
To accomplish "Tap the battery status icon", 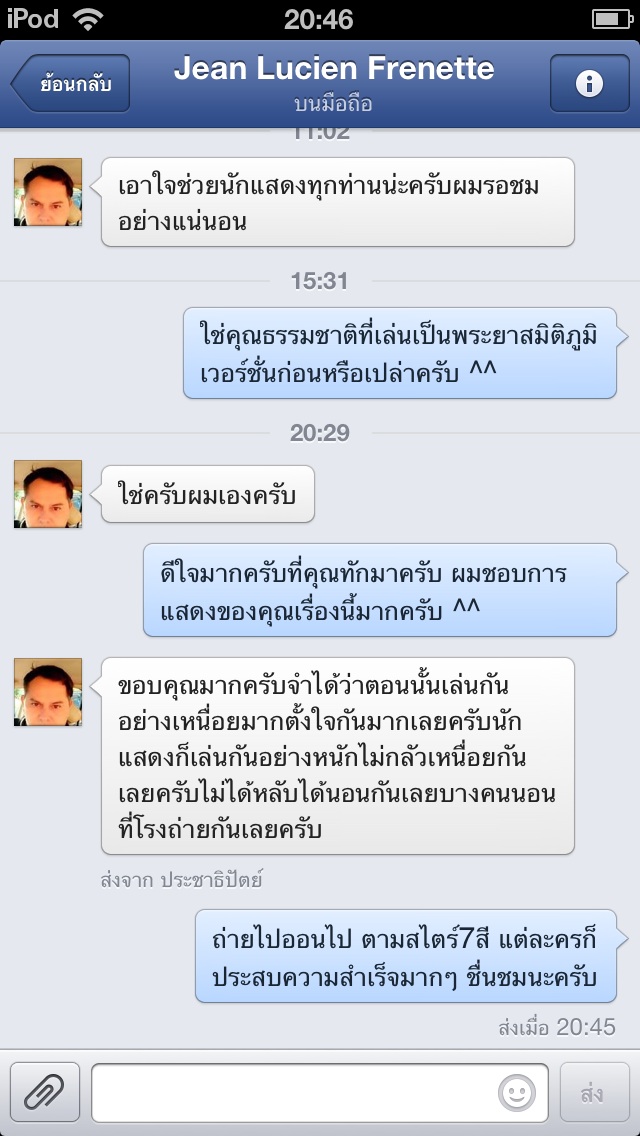I will (612, 19).
